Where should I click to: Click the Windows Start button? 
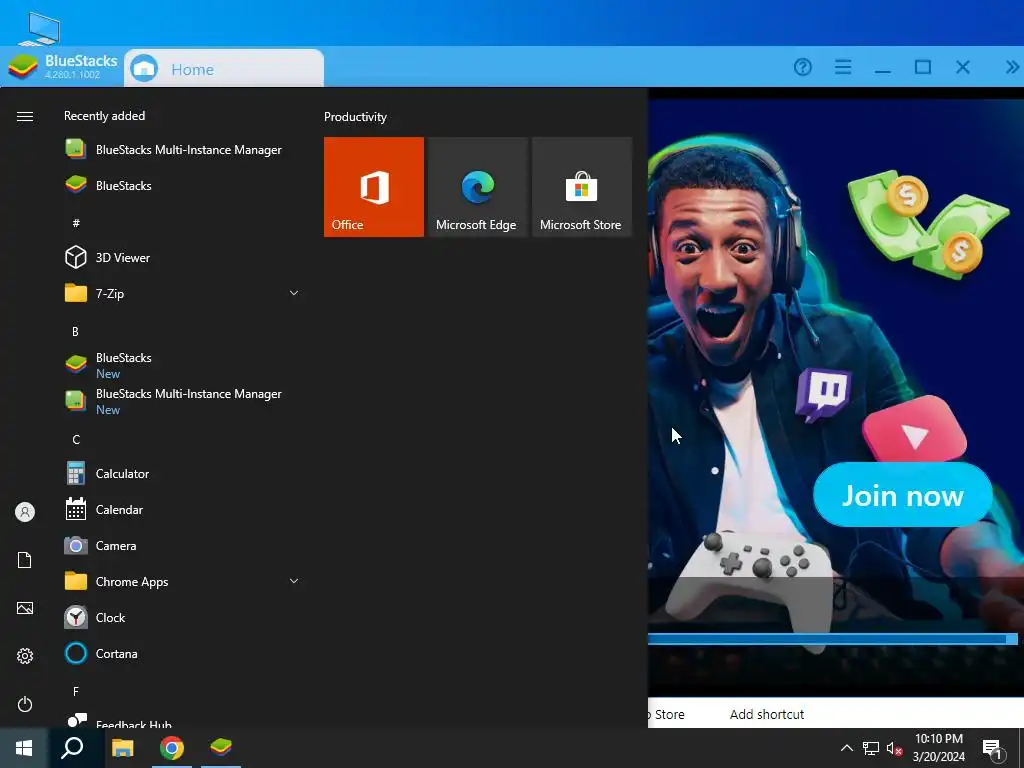coord(24,748)
